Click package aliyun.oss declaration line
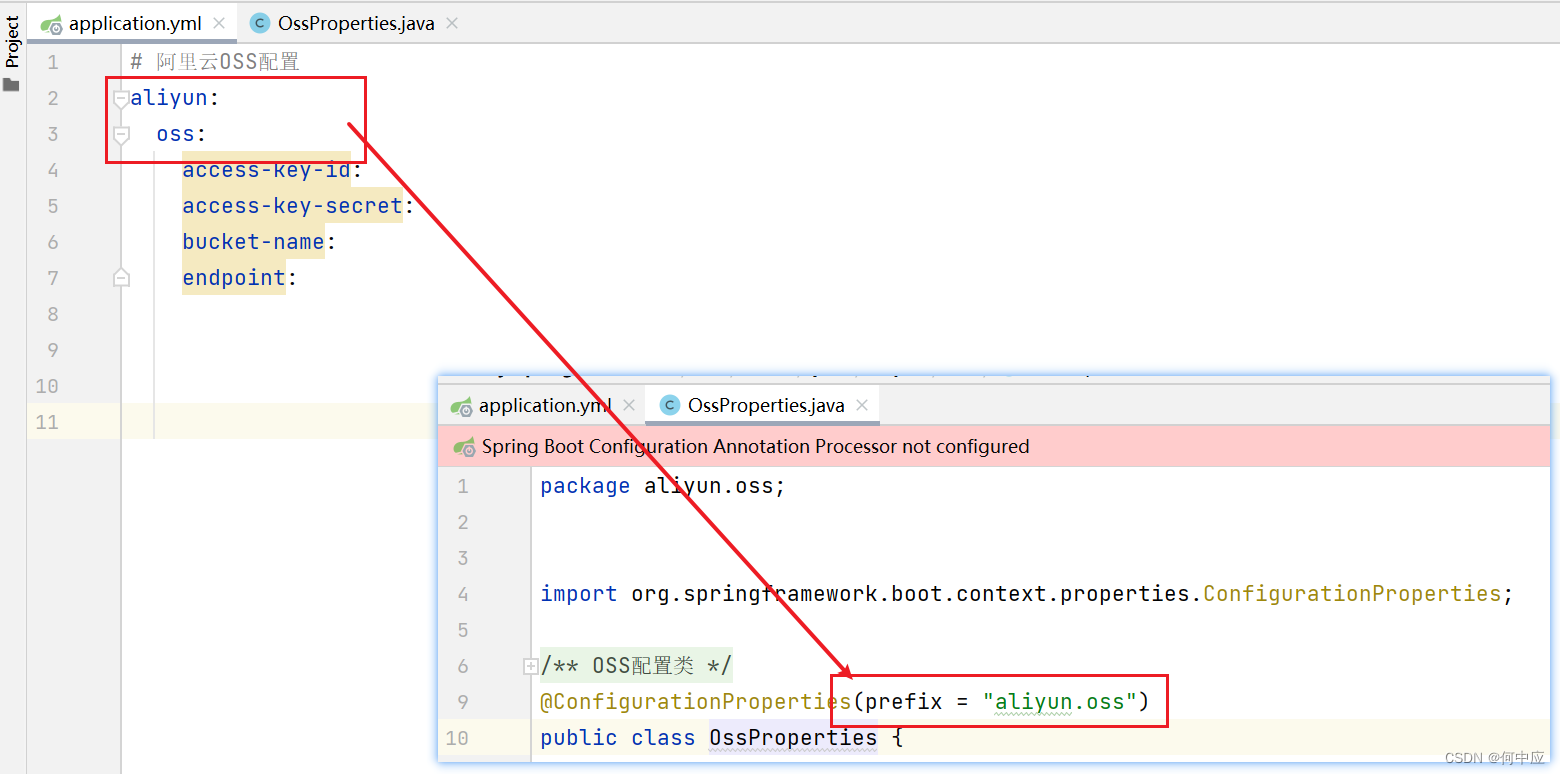 click(663, 486)
